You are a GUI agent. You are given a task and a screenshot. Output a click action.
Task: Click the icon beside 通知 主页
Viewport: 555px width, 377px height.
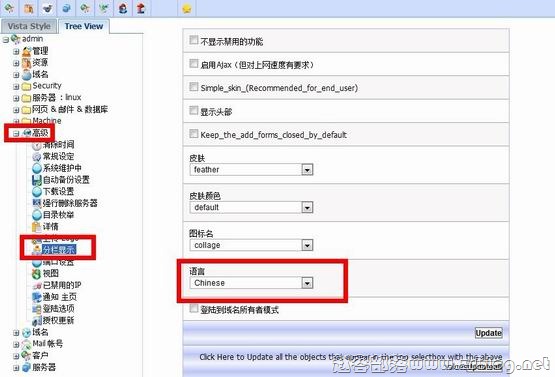click(37, 297)
